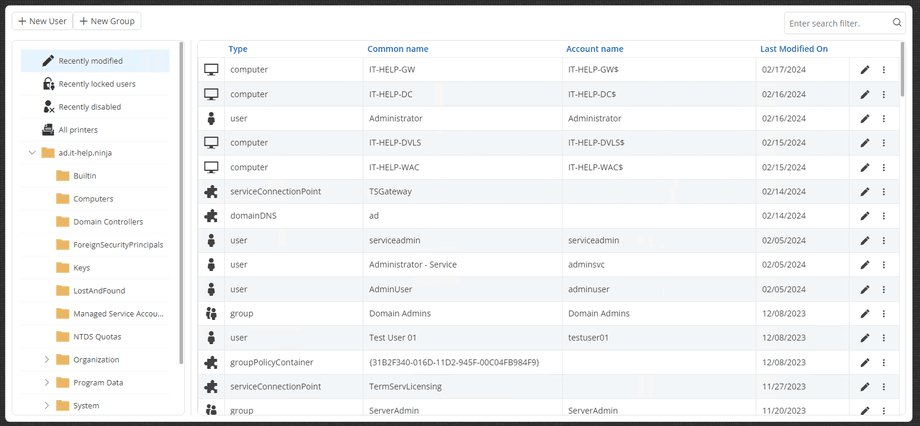Select Recently locked users view
The height and width of the screenshot is (426, 920).
point(95,84)
